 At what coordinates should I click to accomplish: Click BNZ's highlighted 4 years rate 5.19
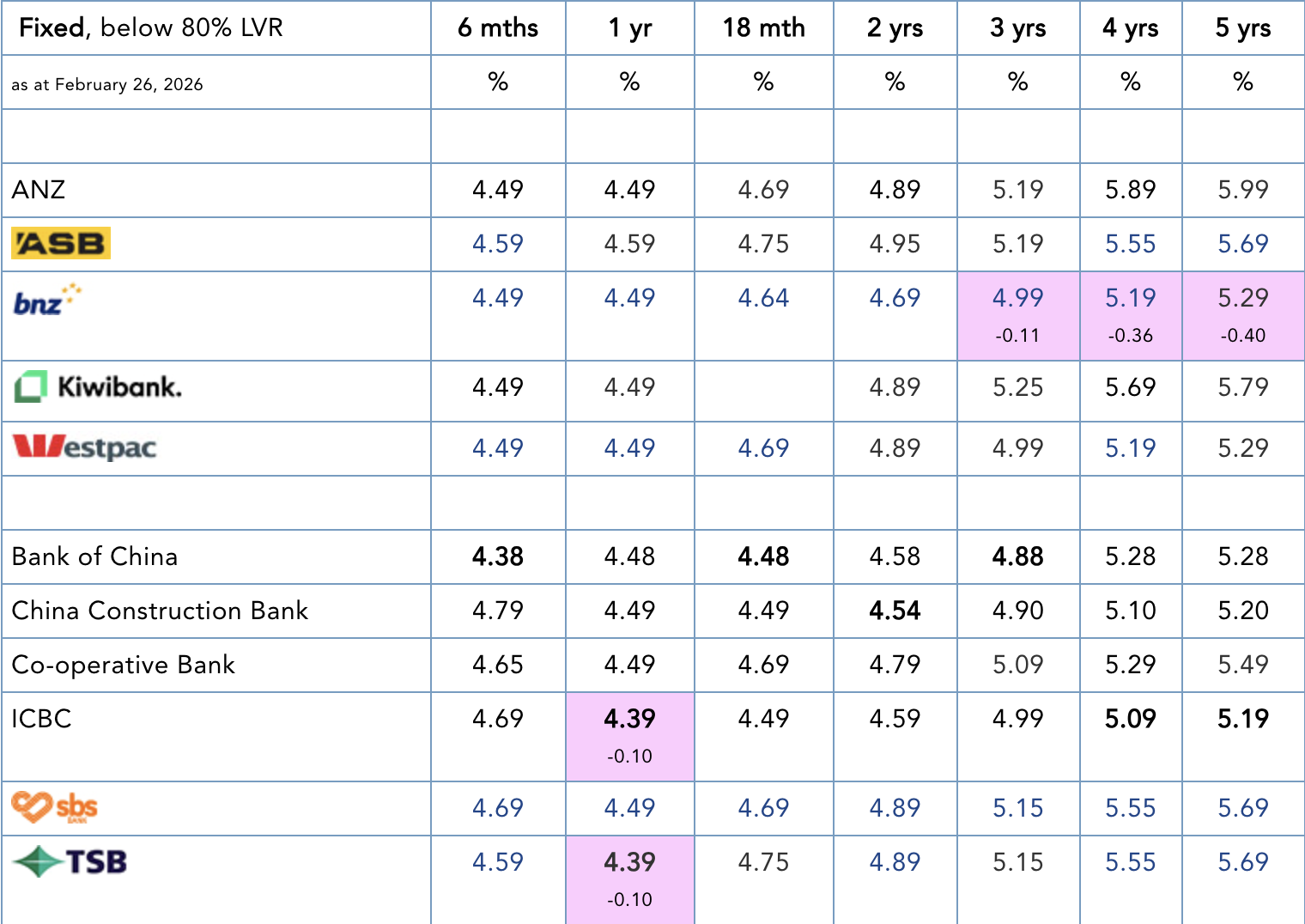pos(1131,298)
